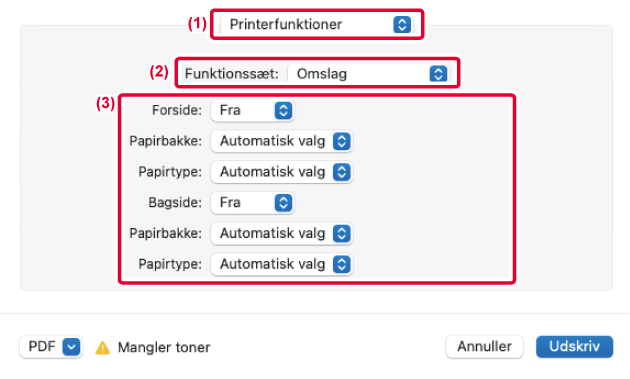This screenshot has height=379, width=630.
Task: Open the PDF options menu button
Action: point(51,346)
